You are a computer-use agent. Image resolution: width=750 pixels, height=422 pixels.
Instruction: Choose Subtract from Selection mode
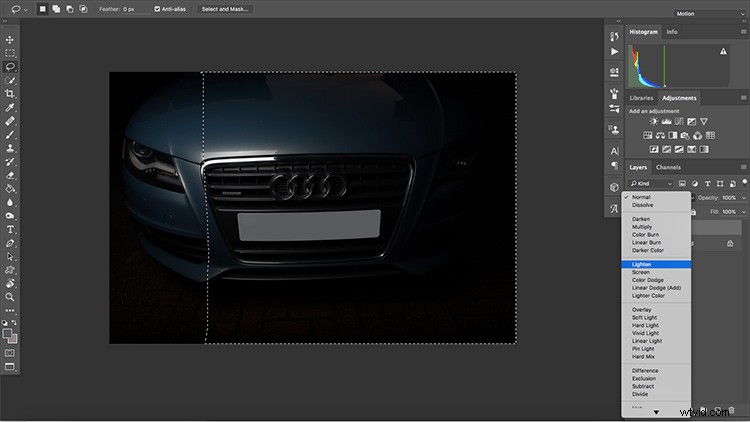click(69, 9)
